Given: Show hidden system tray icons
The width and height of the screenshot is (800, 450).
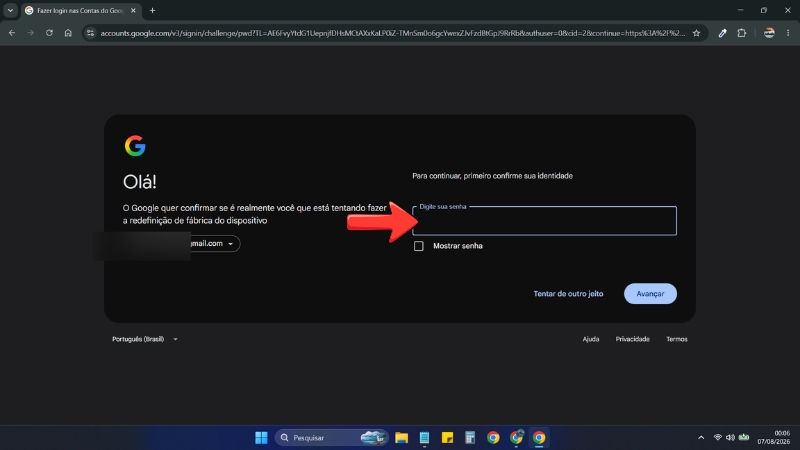Looking at the screenshot, I should coord(701,438).
